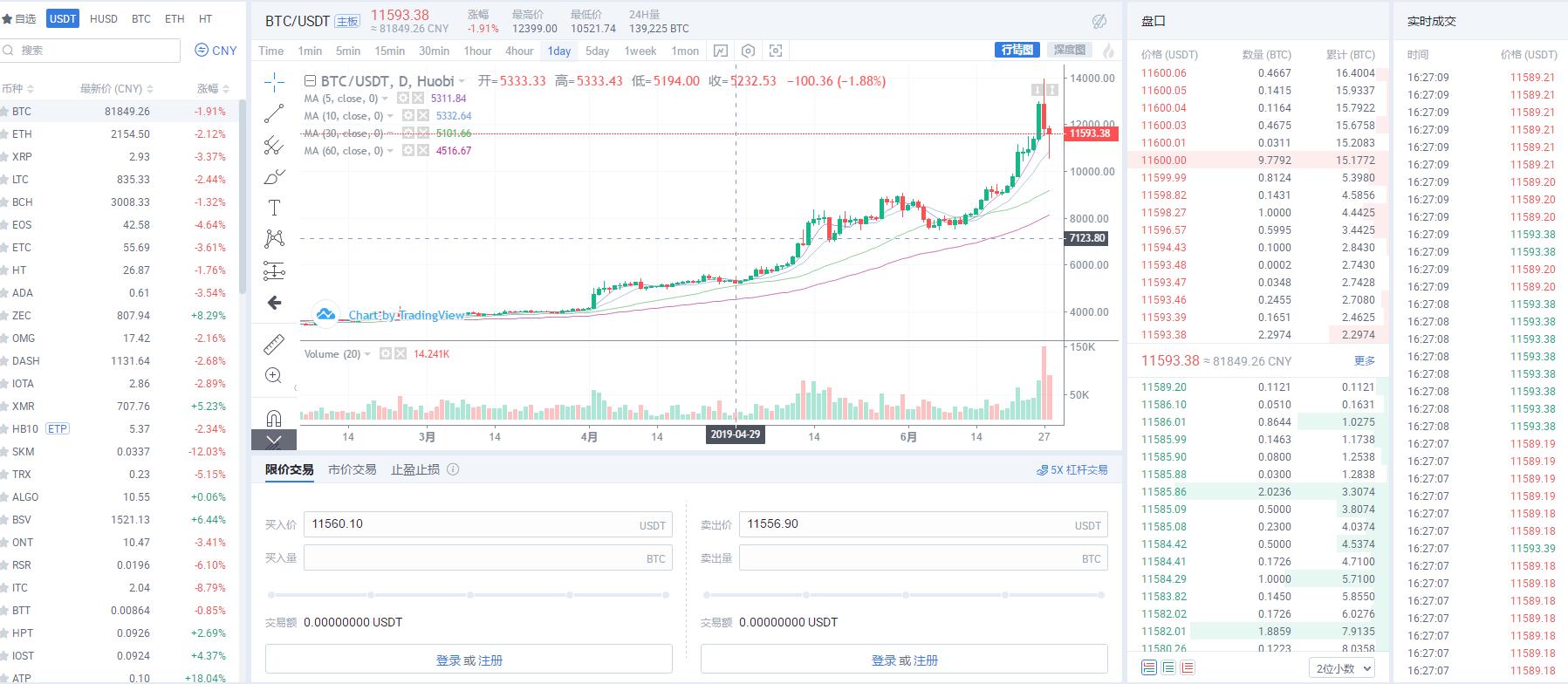The height and width of the screenshot is (684, 1568).
Task: Open the 2位小数 decimal precision dropdown
Action: 1343,668
